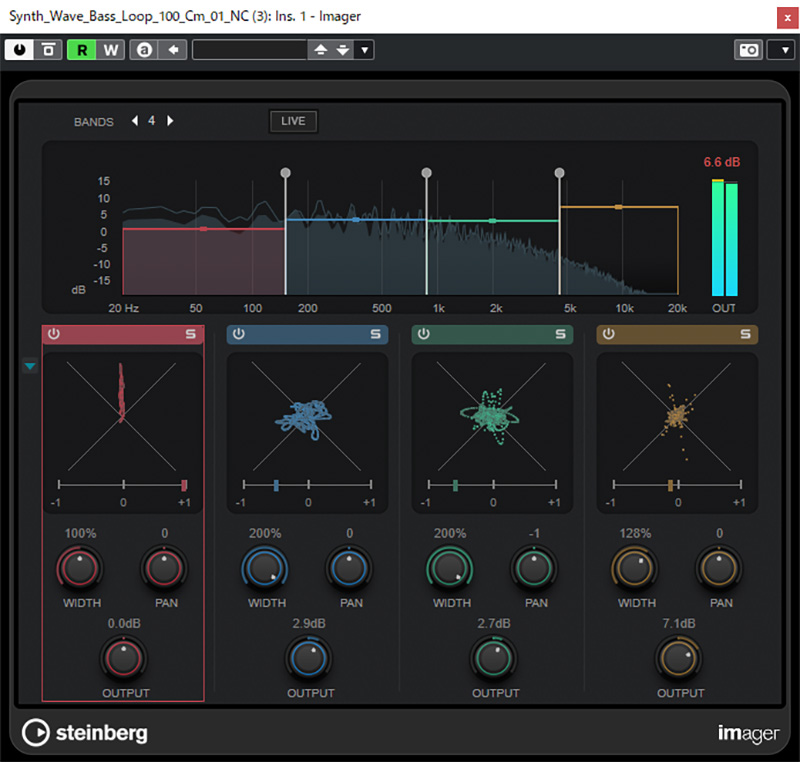
Task: Click the first crossover frequency handle
Action: [286, 173]
